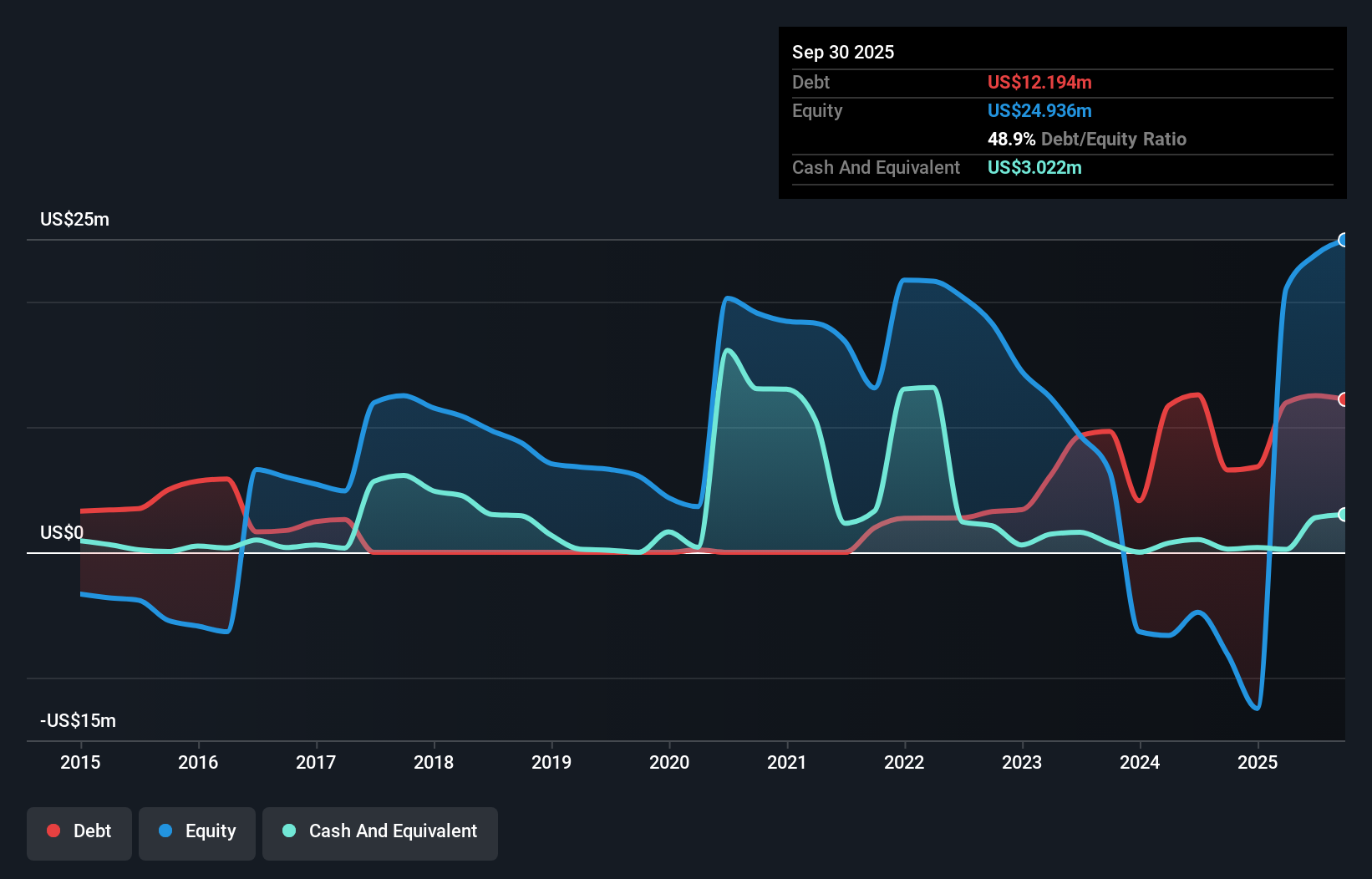Click the -US$15m axis label
The width and height of the screenshot is (1372, 879).
tap(78, 720)
